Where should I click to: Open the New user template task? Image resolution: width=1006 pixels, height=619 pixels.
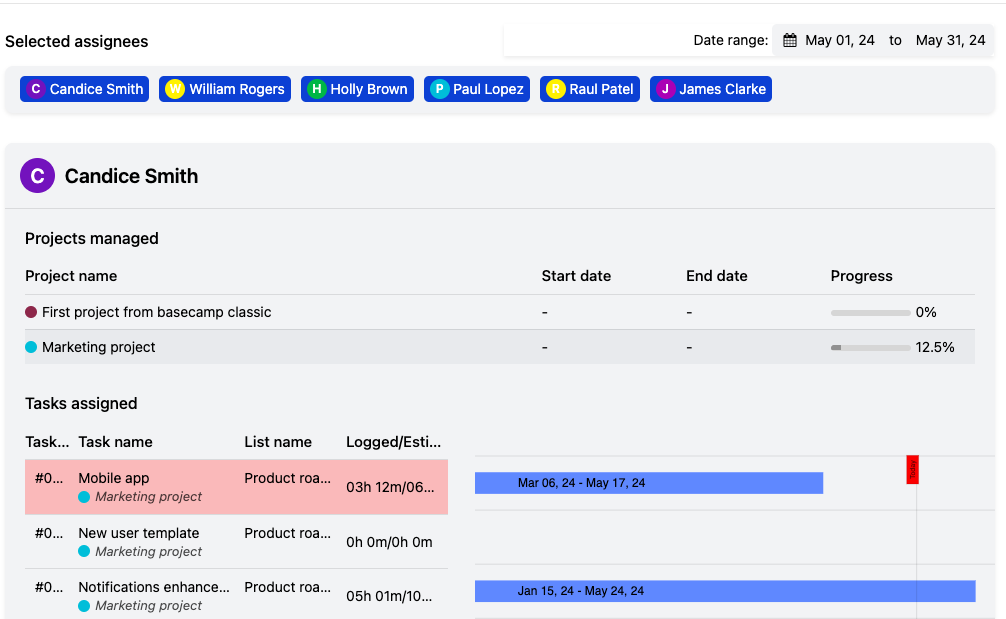point(139,533)
